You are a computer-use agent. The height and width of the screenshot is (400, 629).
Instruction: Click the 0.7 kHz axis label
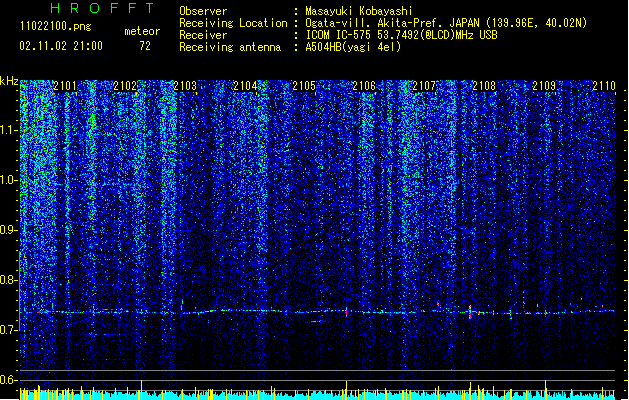(x=9, y=330)
